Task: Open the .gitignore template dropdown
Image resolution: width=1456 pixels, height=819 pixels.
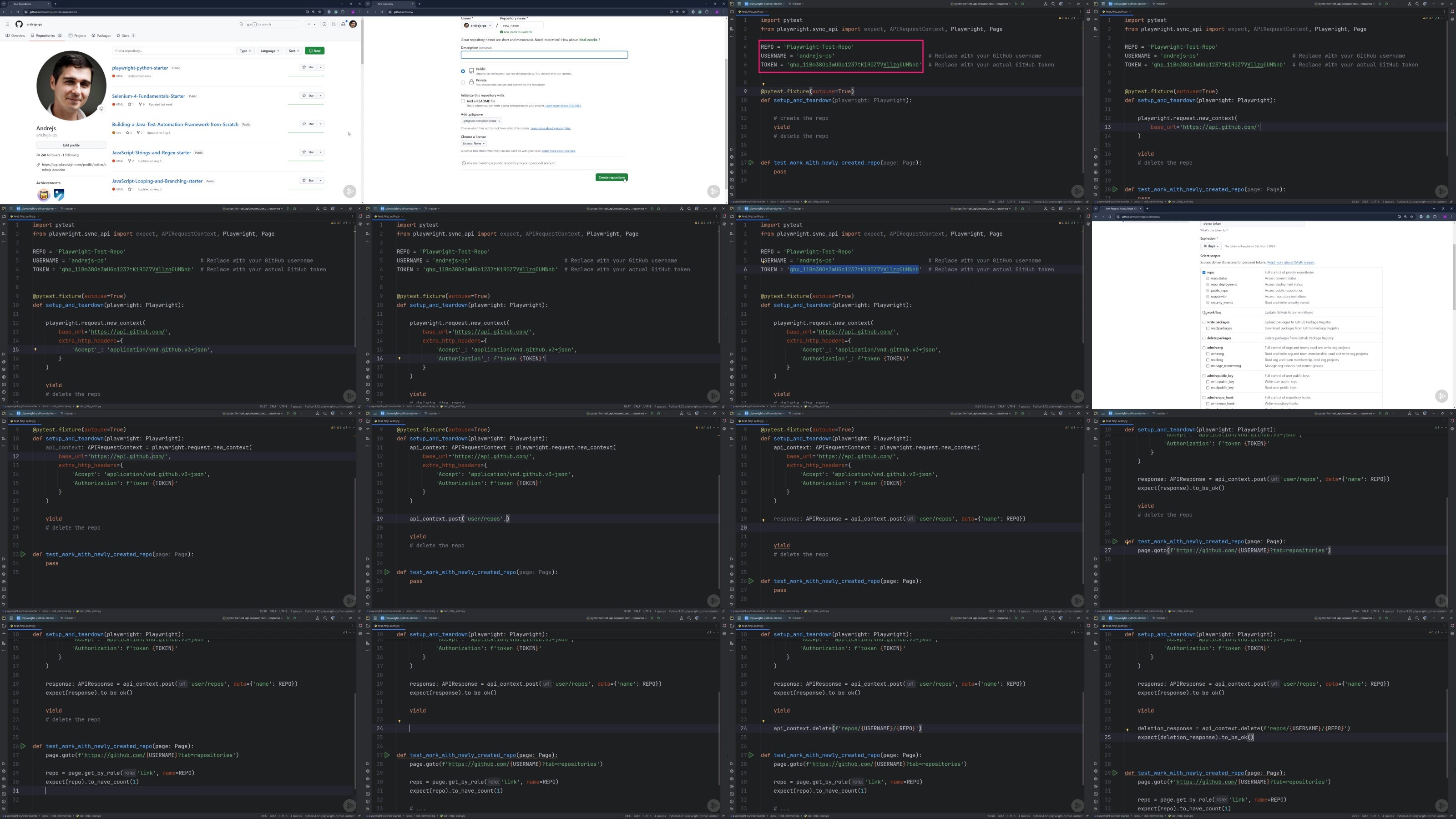Action: click(x=481, y=121)
